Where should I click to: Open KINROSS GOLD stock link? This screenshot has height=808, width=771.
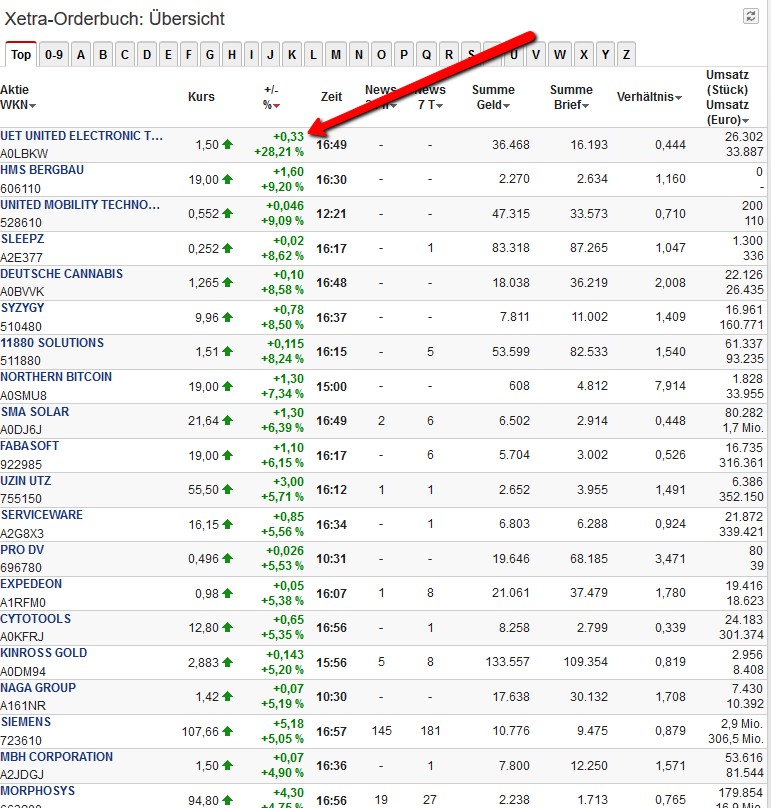44,653
